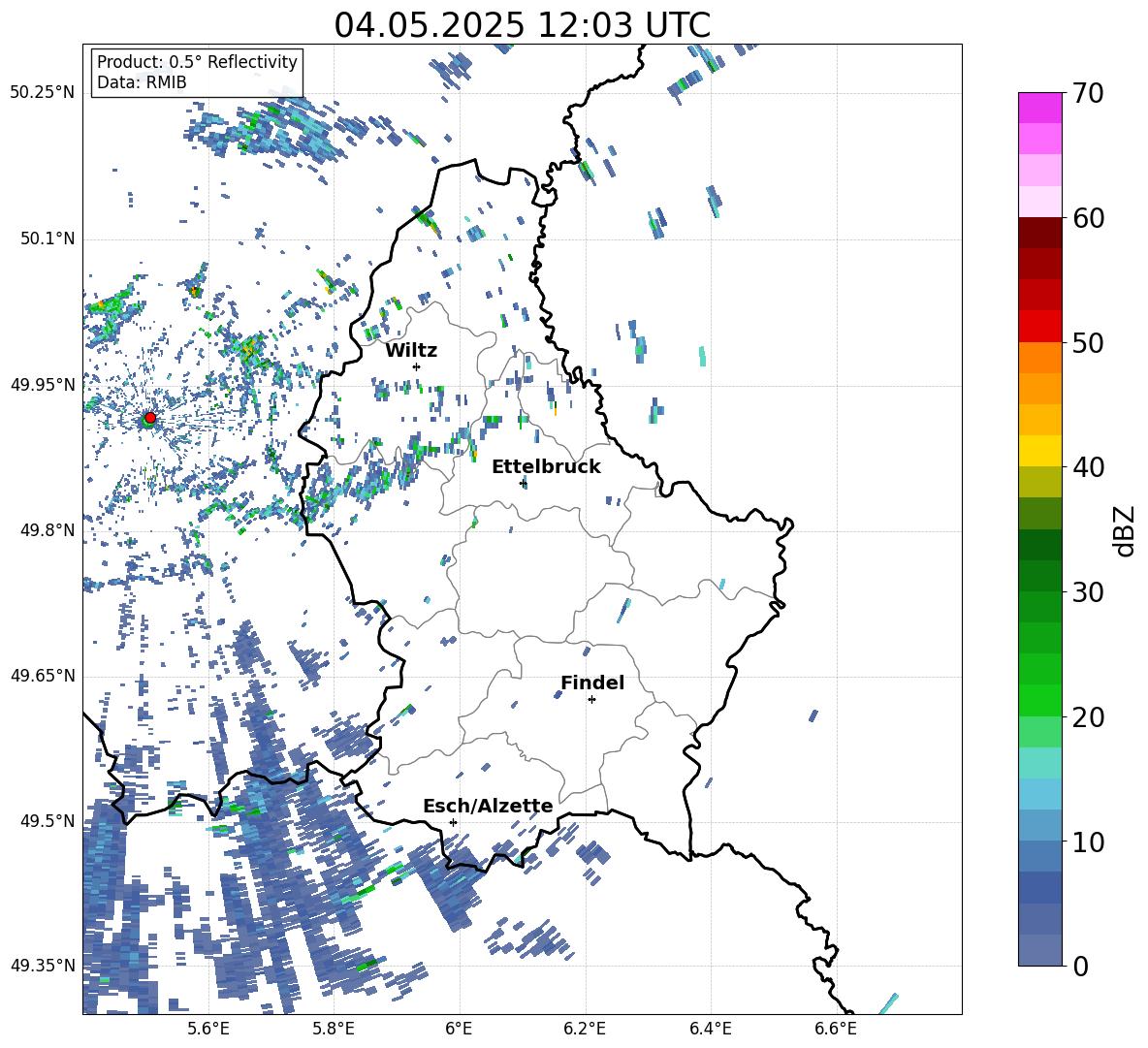Click the 49.5°N latitude label

tap(48, 820)
